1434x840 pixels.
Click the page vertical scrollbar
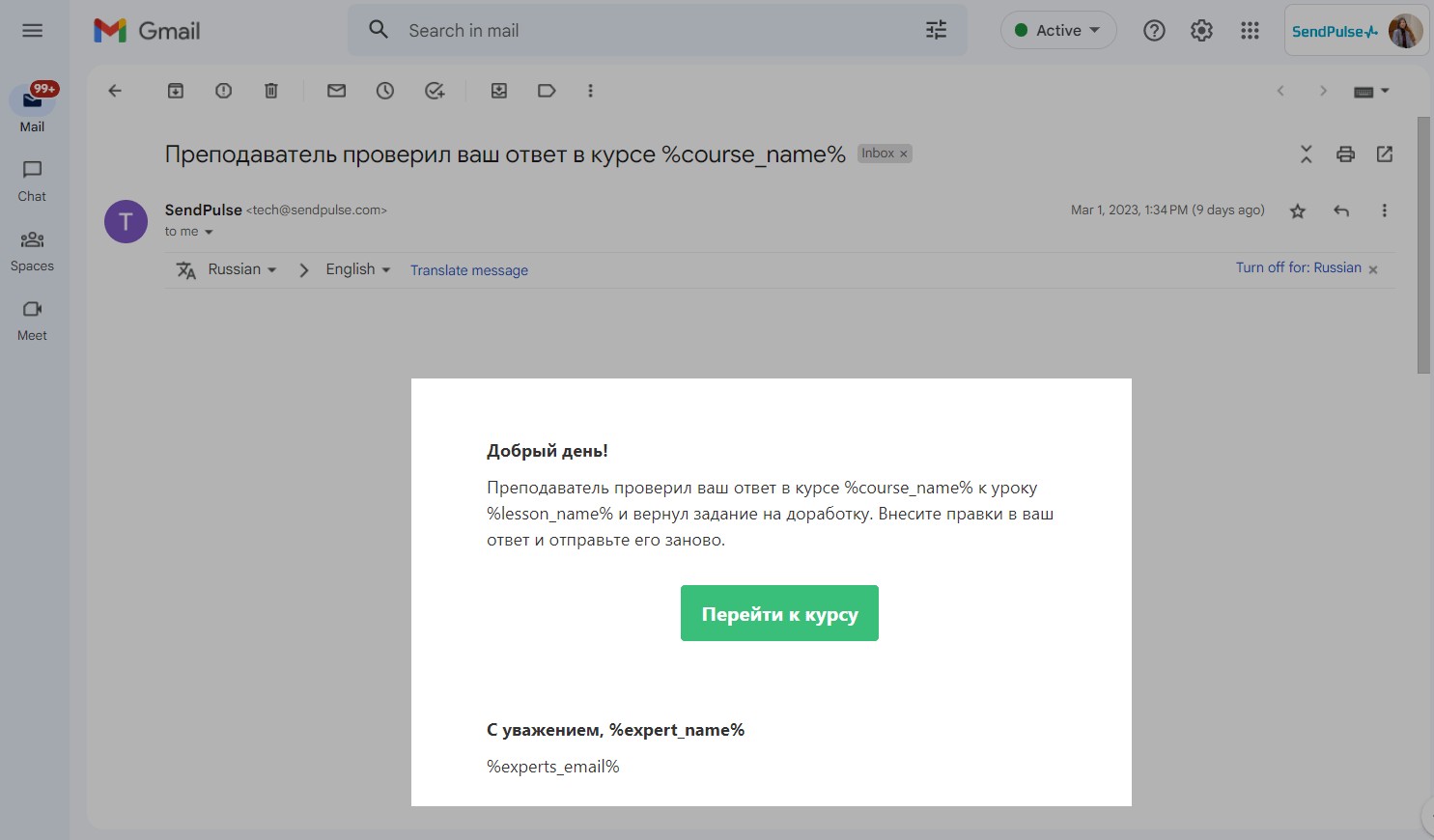(1423, 245)
